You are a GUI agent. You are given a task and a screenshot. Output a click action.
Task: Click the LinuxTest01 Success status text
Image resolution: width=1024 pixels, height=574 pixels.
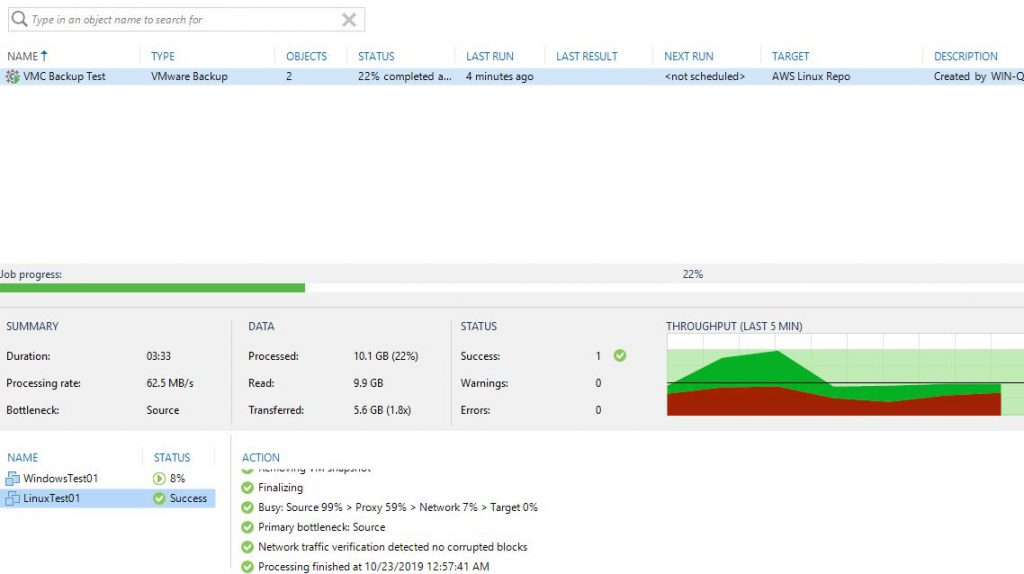[x=188, y=498]
